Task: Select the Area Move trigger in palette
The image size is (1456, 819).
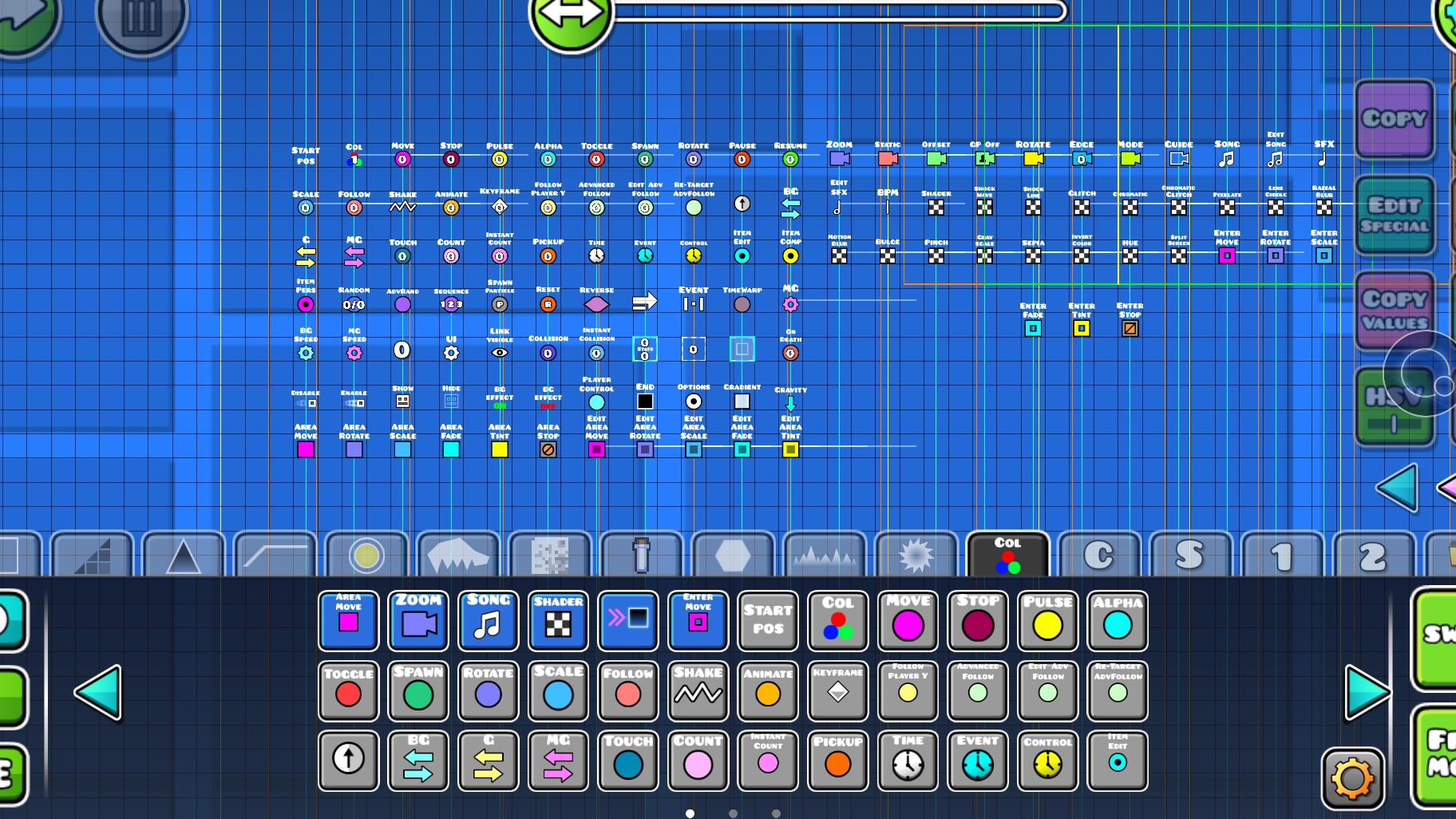Action: (348, 621)
